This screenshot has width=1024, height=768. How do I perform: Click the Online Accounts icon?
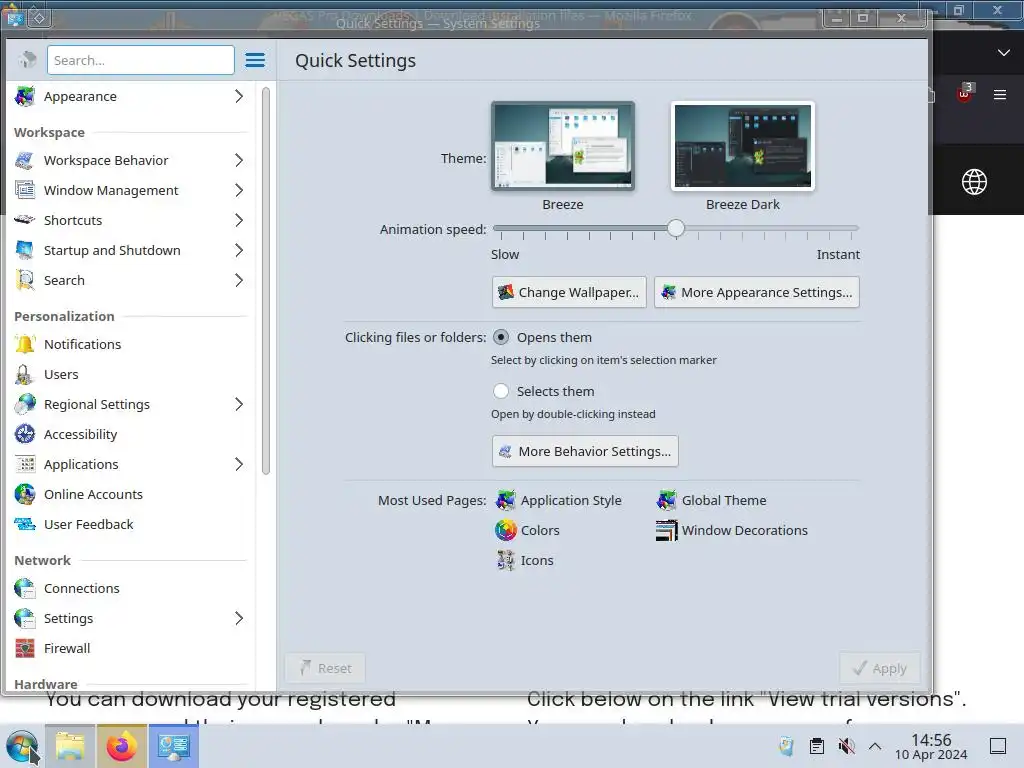pos(25,494)
